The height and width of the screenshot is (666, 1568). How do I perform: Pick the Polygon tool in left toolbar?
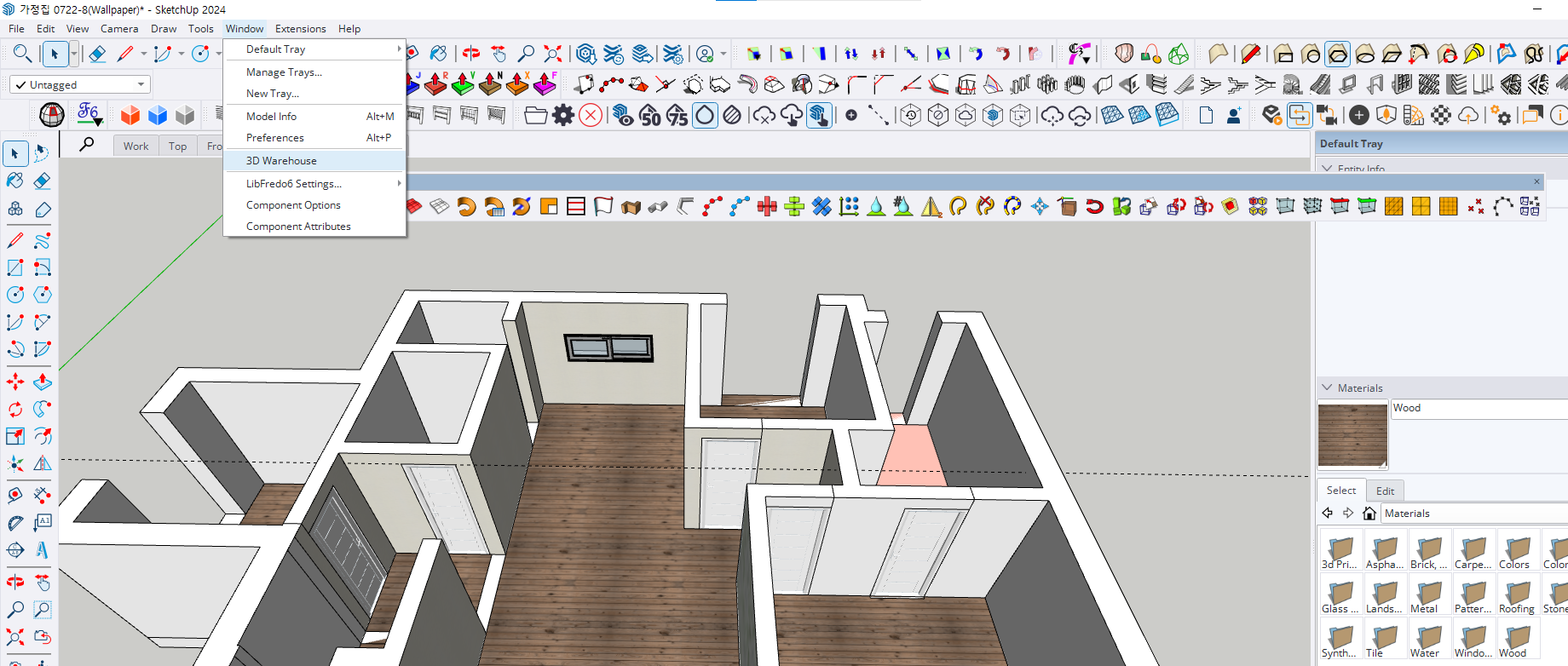click(x=42, y=295)
